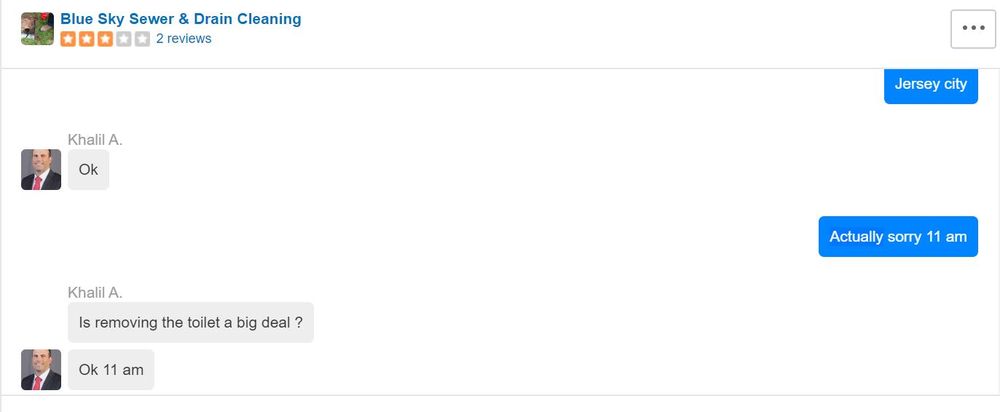Click Khalil A. name above "Ok" message
This screenshot has height=412, width=1000.
point(95,140)
